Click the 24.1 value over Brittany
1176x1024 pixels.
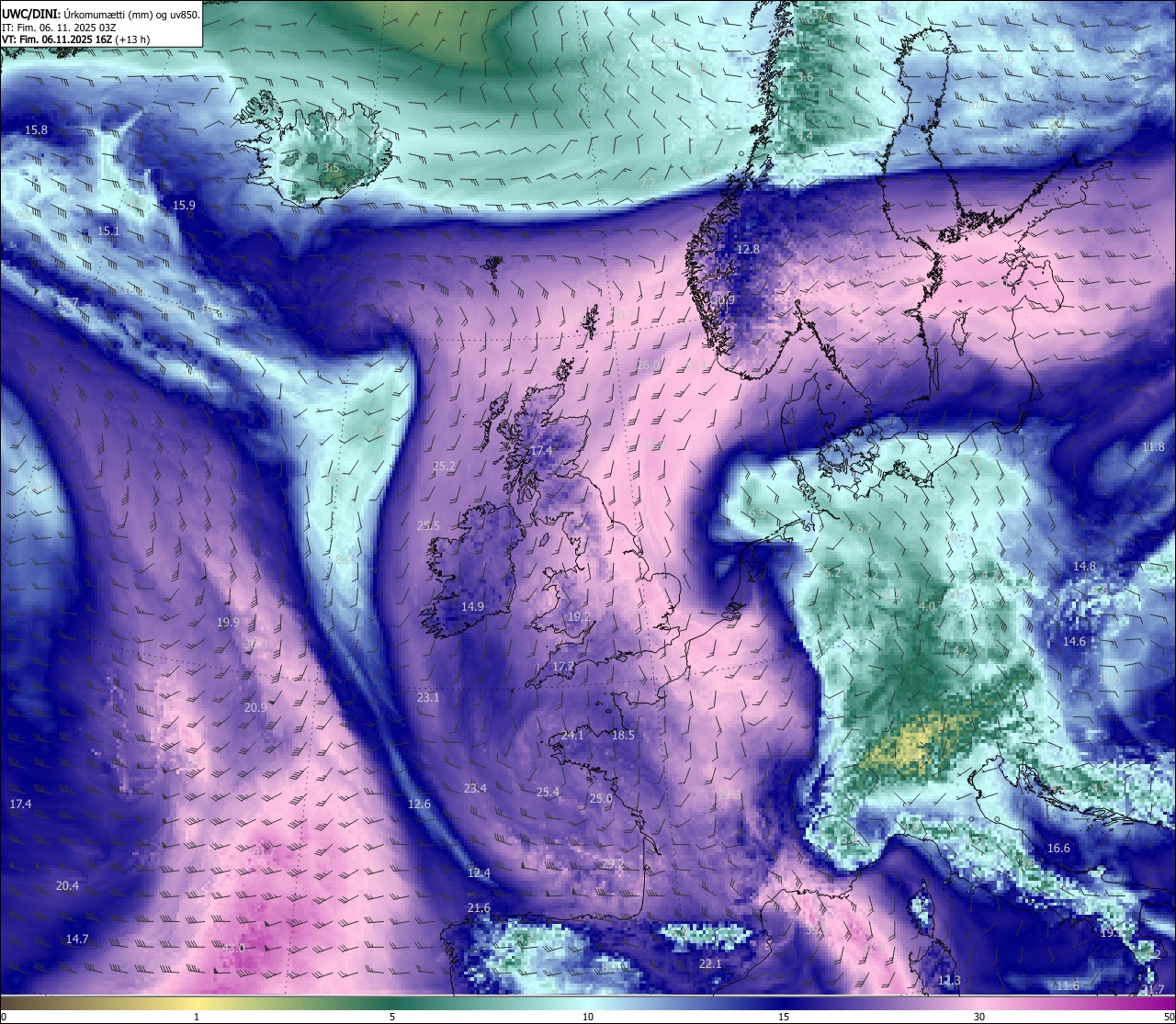(572, 736)
